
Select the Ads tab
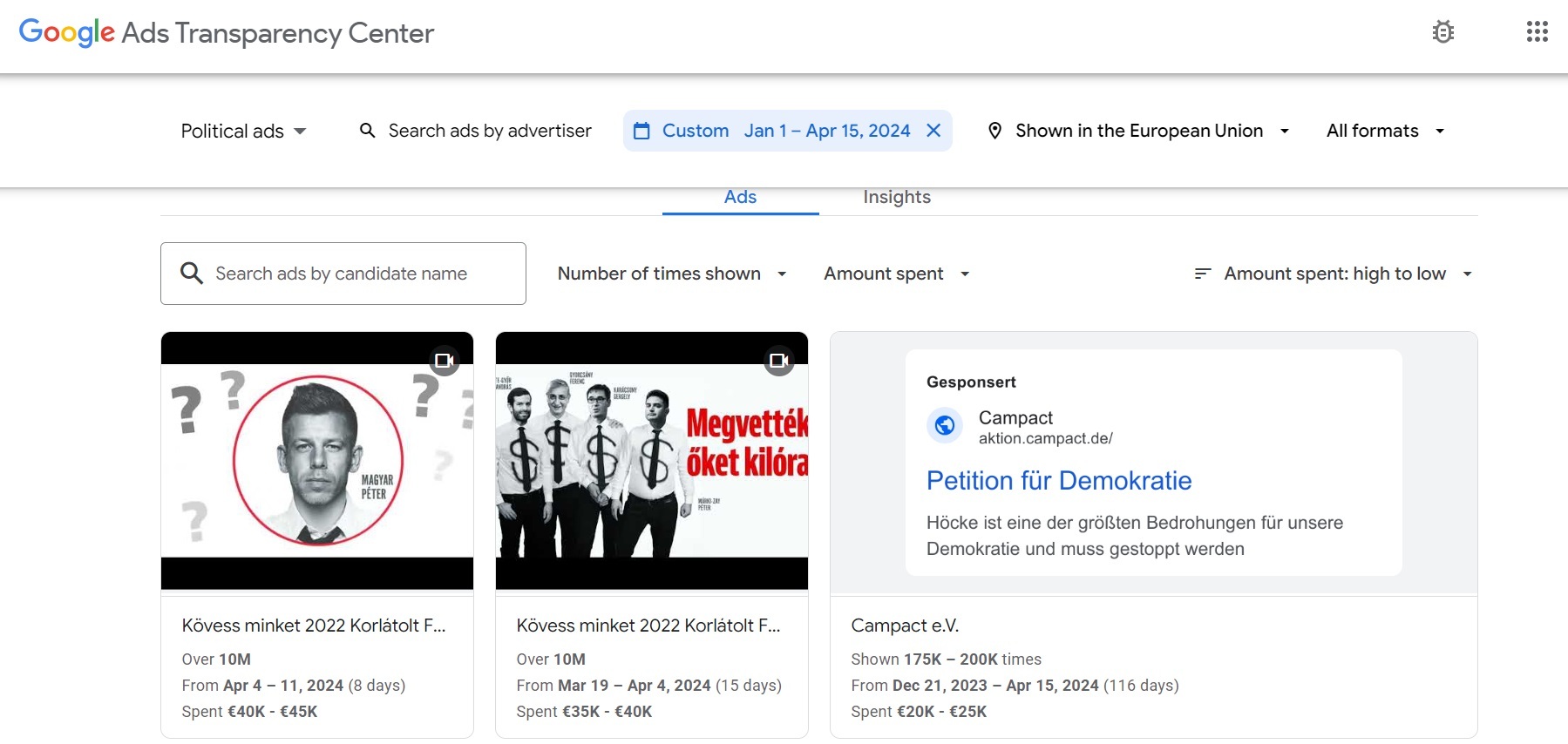pyautogui.click(x=740, y=198)
